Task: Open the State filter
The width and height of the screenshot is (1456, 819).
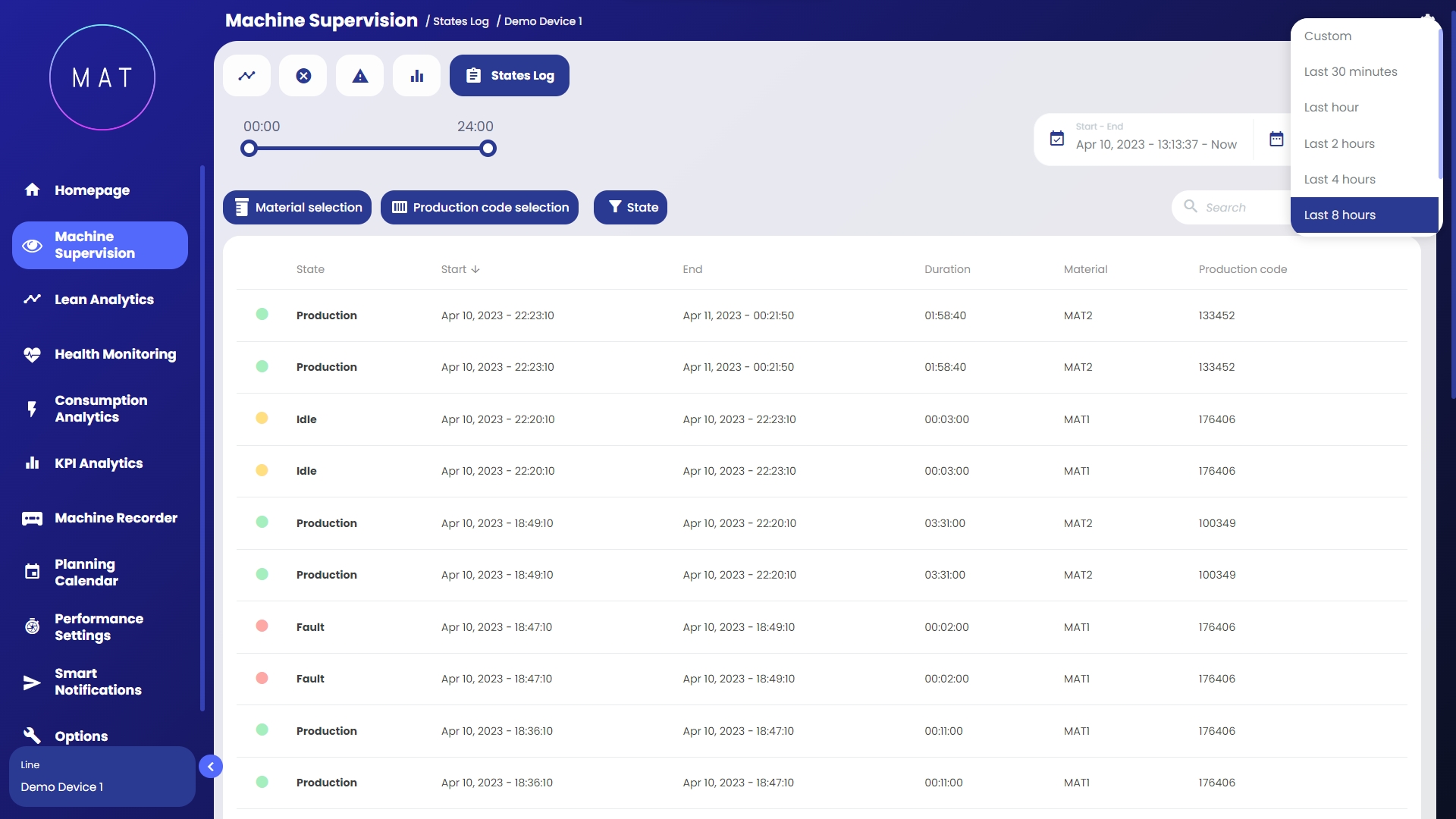Action: 630,207
